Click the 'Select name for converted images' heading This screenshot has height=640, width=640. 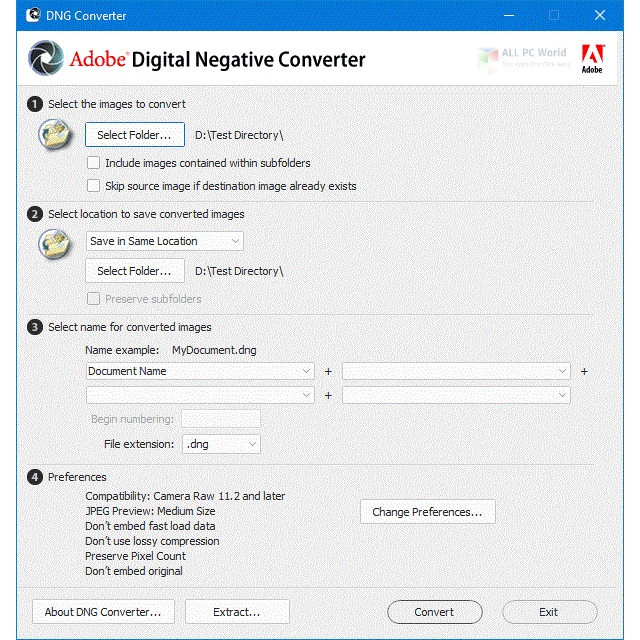pyautogui.click(x=130, y=327)
